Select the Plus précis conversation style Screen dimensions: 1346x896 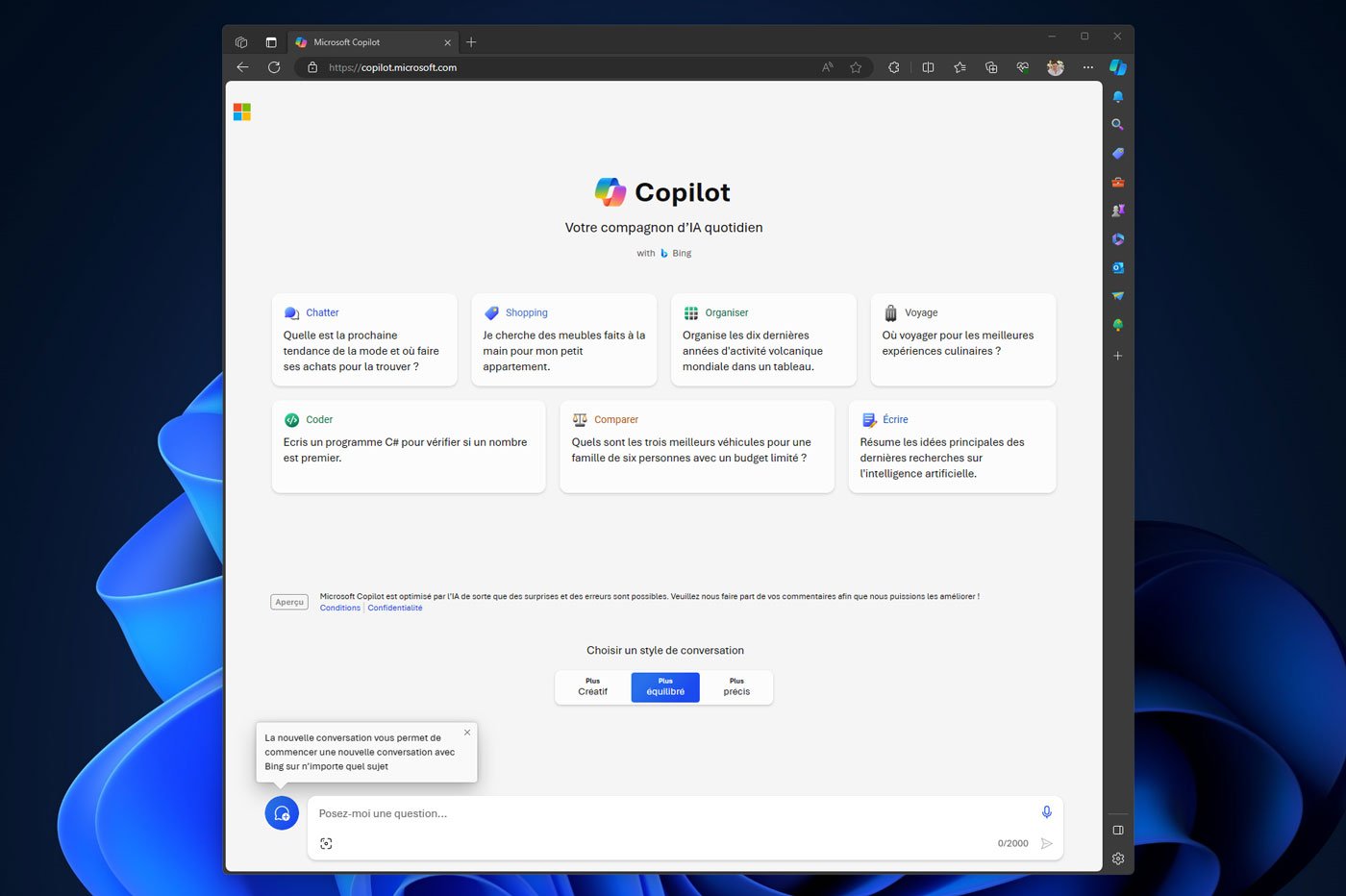tap(736, 687)
